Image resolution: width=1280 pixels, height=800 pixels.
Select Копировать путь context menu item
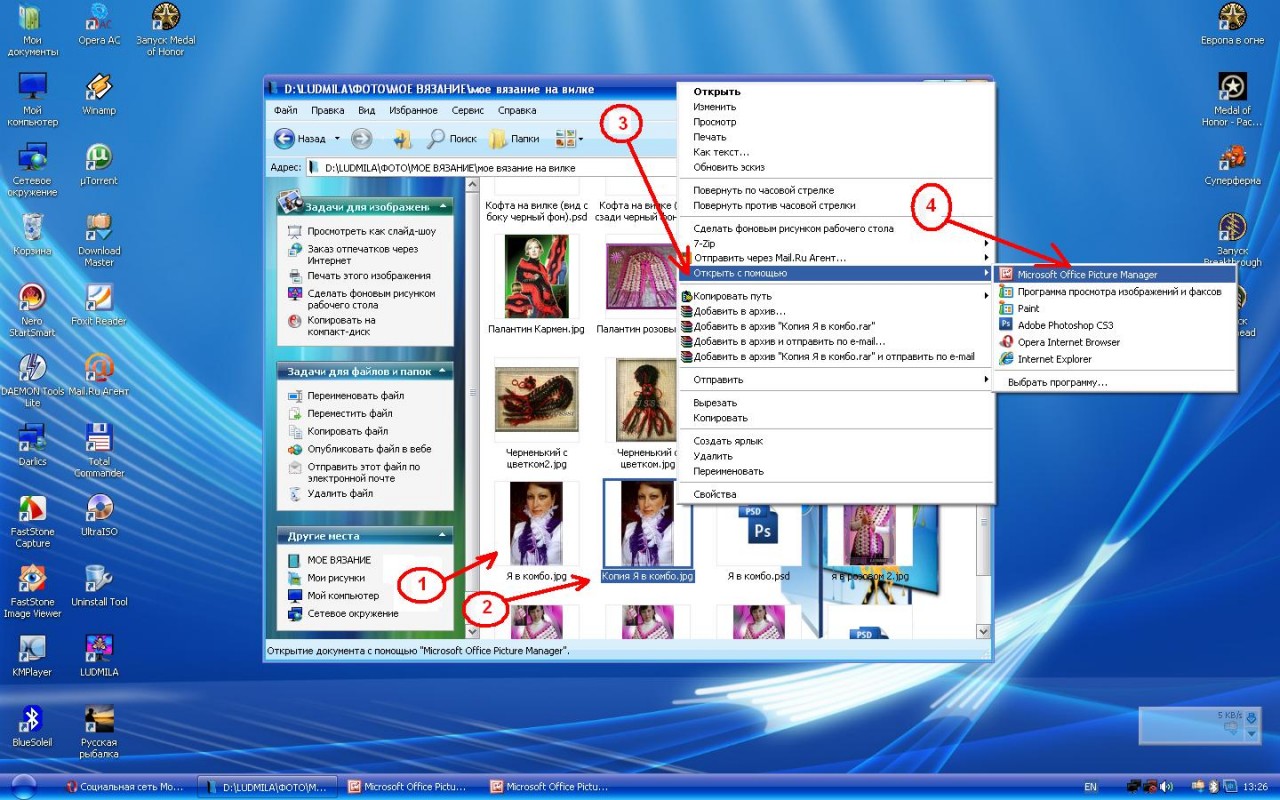point(836,296)
